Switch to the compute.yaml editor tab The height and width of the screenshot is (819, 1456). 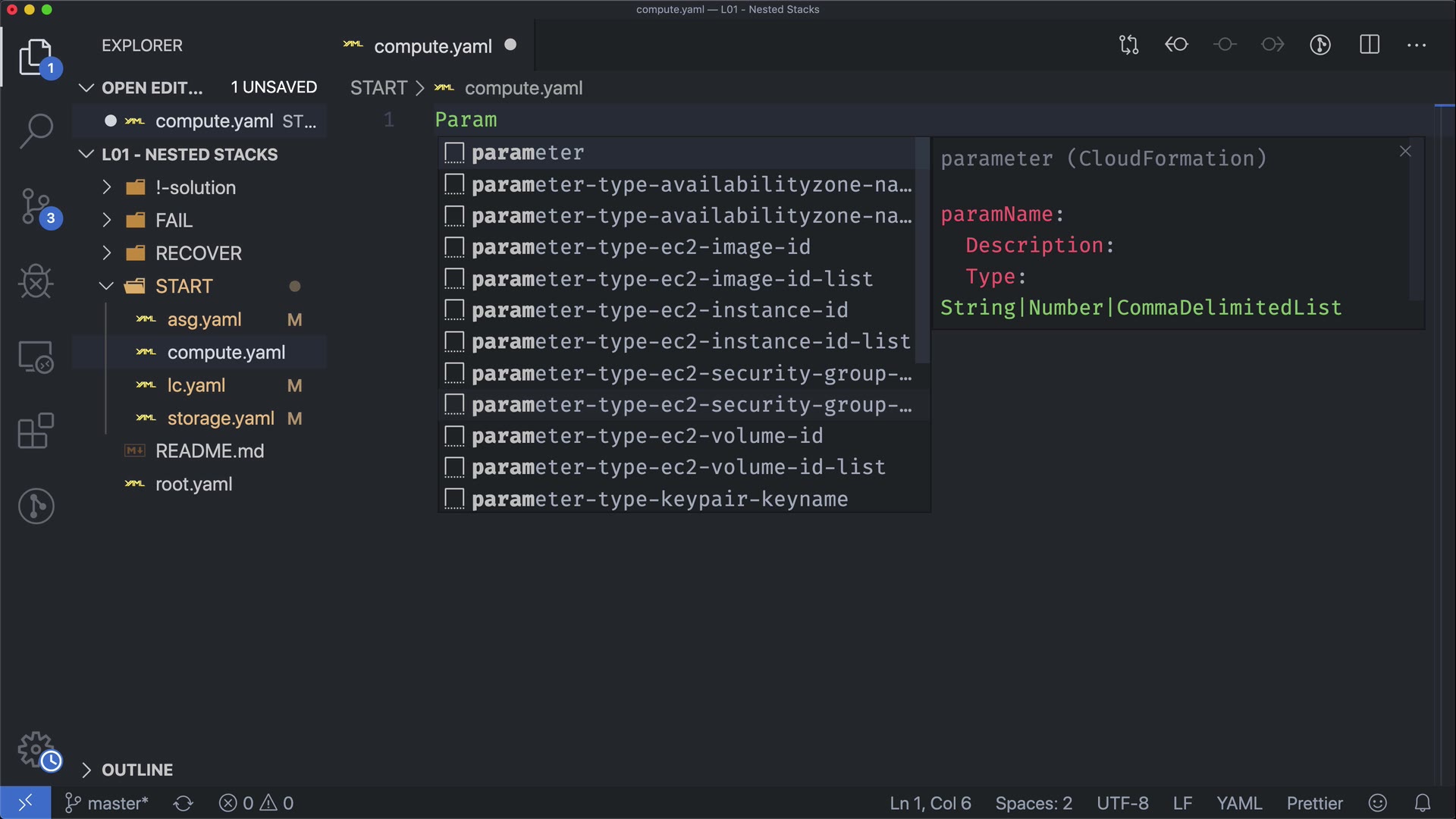tap(432, 46)
